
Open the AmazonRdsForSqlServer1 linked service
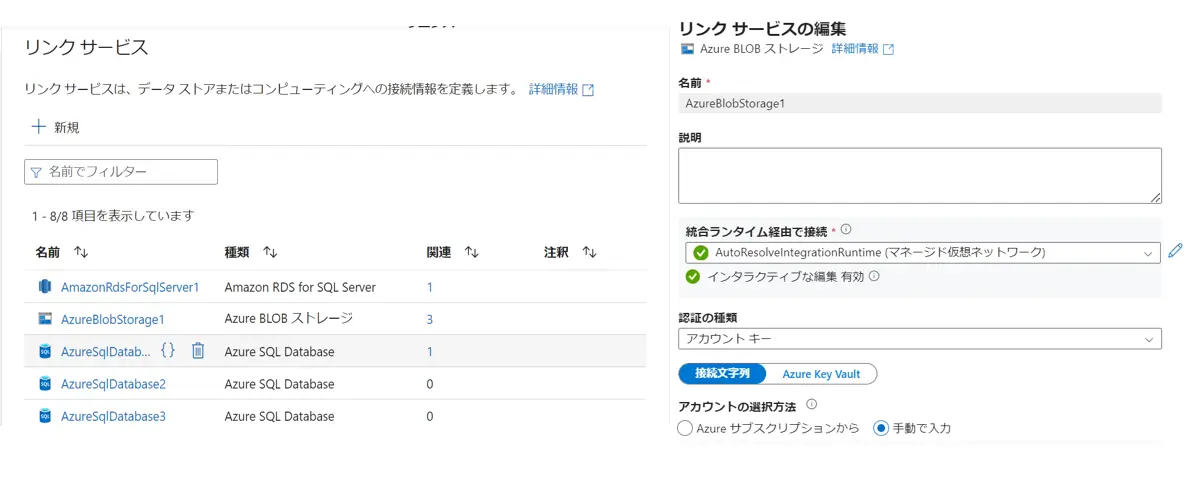(x=129, y=287)
